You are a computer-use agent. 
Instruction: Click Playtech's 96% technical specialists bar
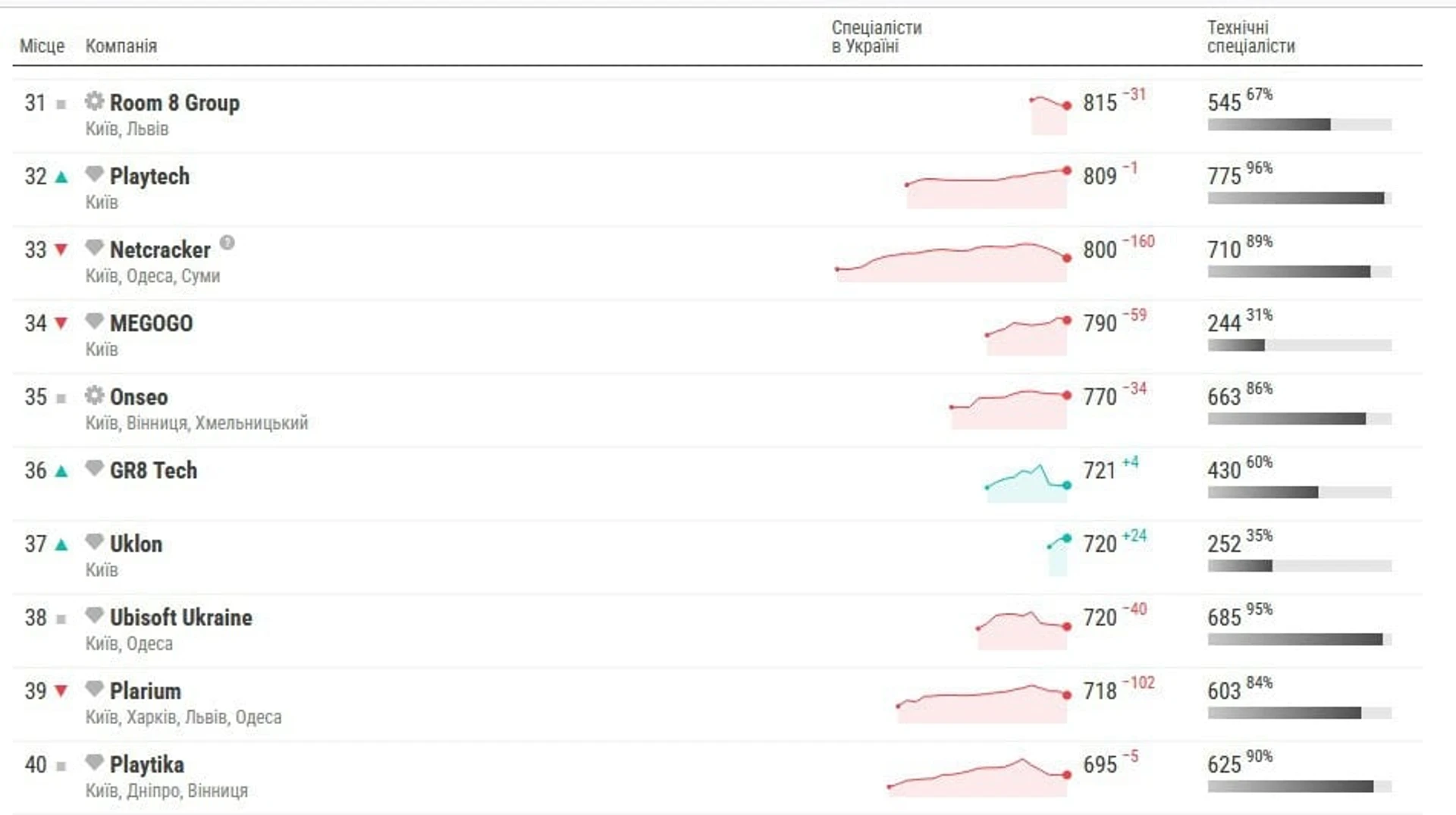click(x=1300, y=199)
